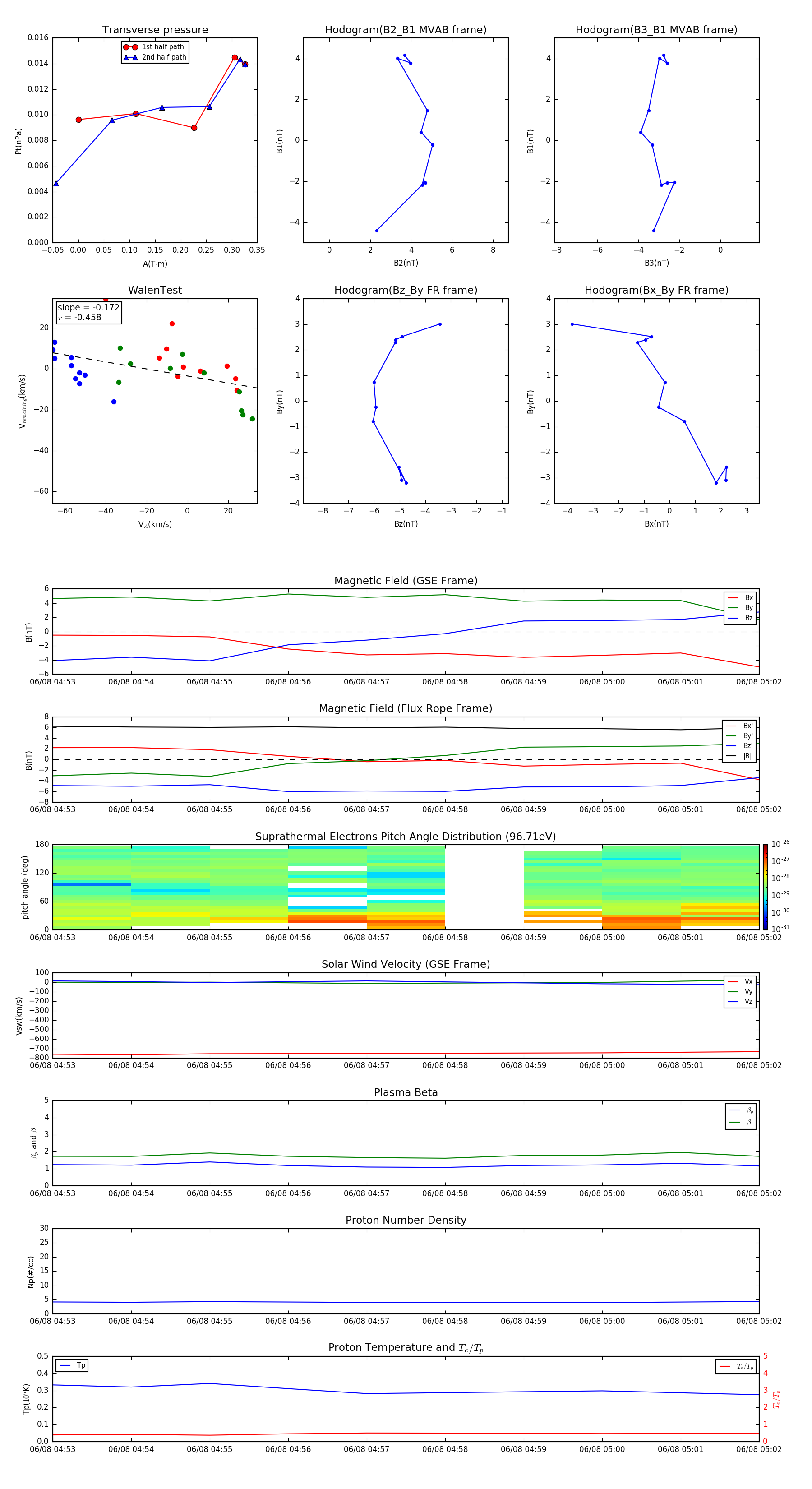Click the 'Np(#/cc)' axis label
Image resolution: width=812 pixels, height=1489 pixels.
coord(31,1271)
